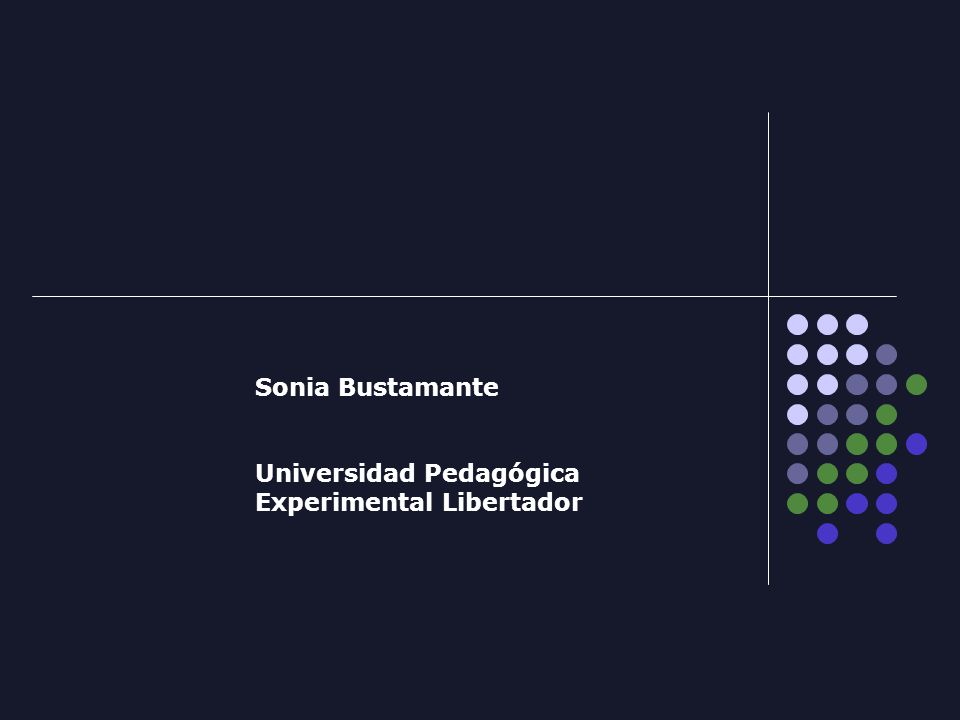
Task: Select the only lavender dot in fourth dot row
Action: tap(797, 414)
